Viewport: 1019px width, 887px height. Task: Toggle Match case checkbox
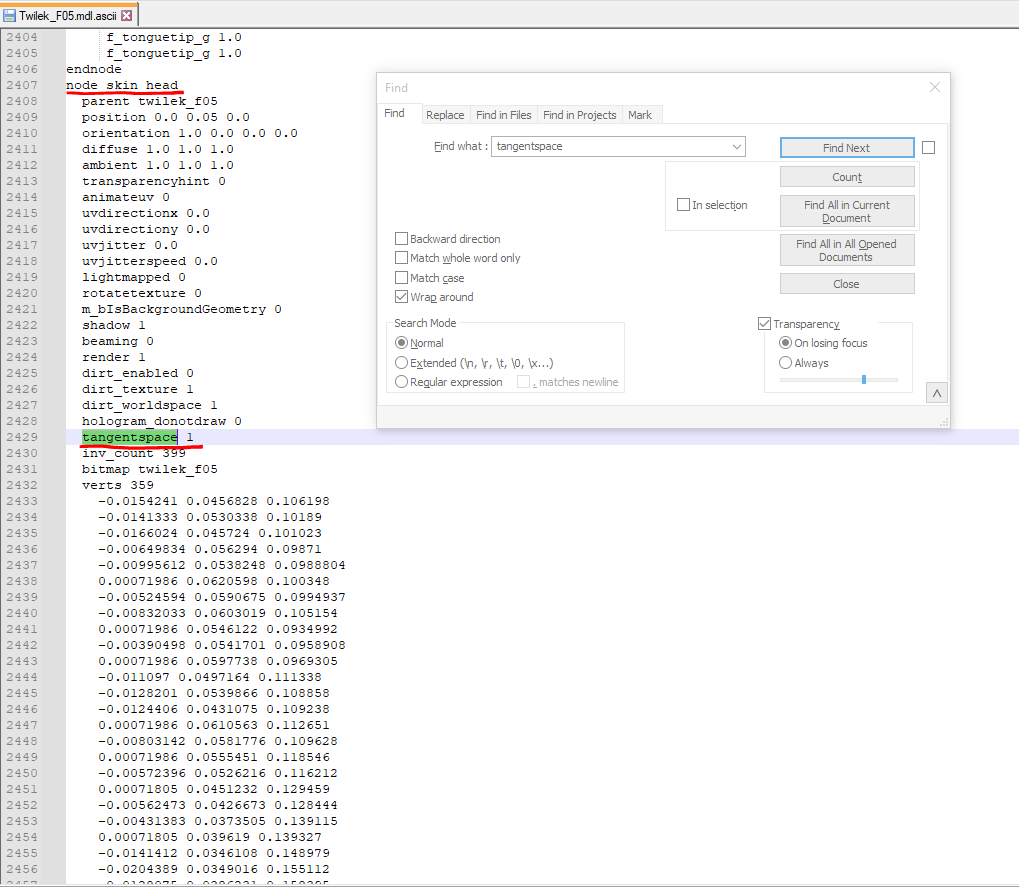click(x=402, y=277)
